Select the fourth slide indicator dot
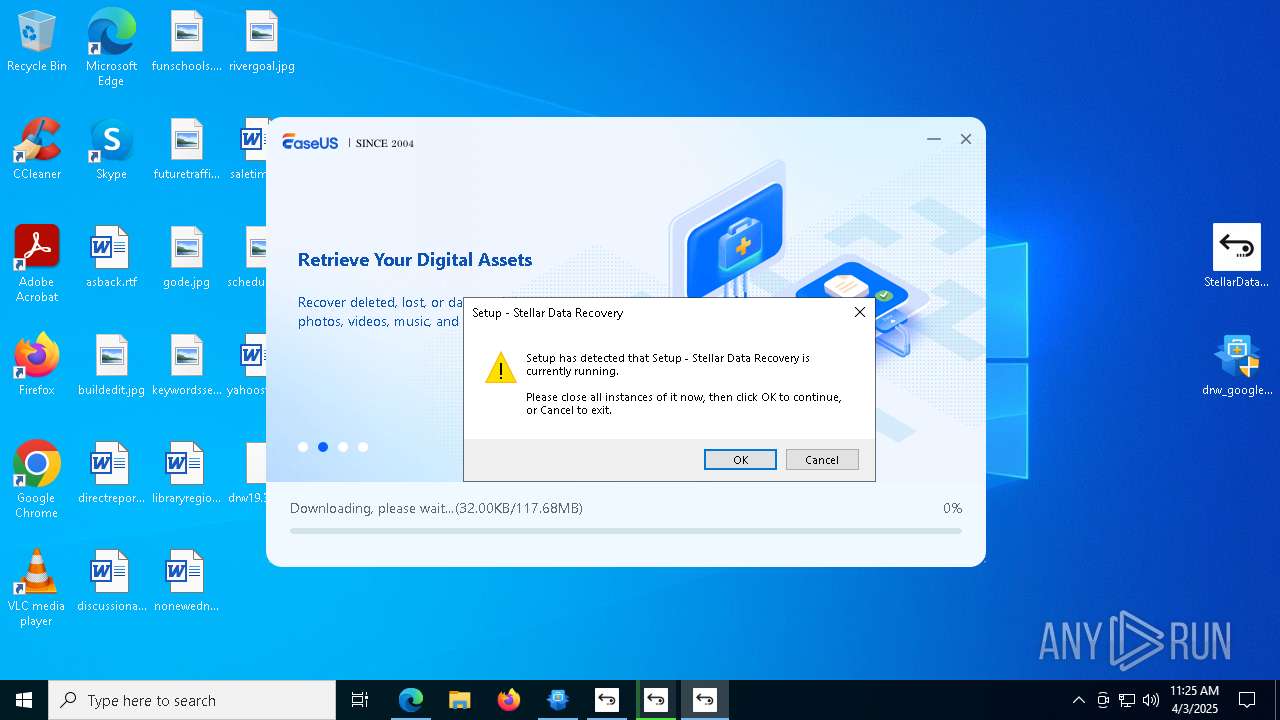Screen dimensions: 1280x720 pos(363,447)
